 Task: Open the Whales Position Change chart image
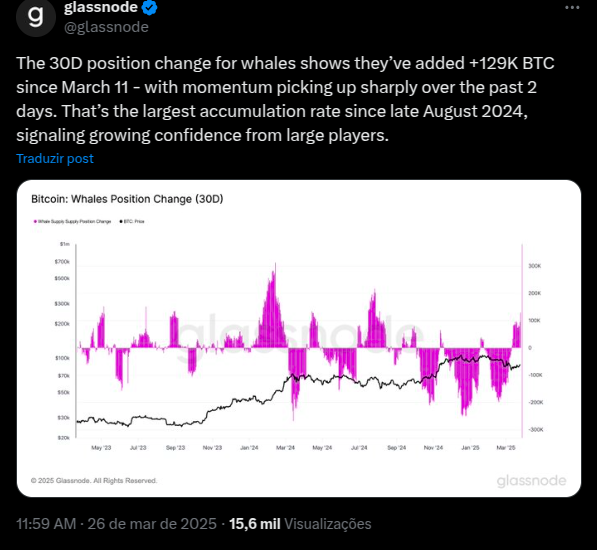(299, 338)
